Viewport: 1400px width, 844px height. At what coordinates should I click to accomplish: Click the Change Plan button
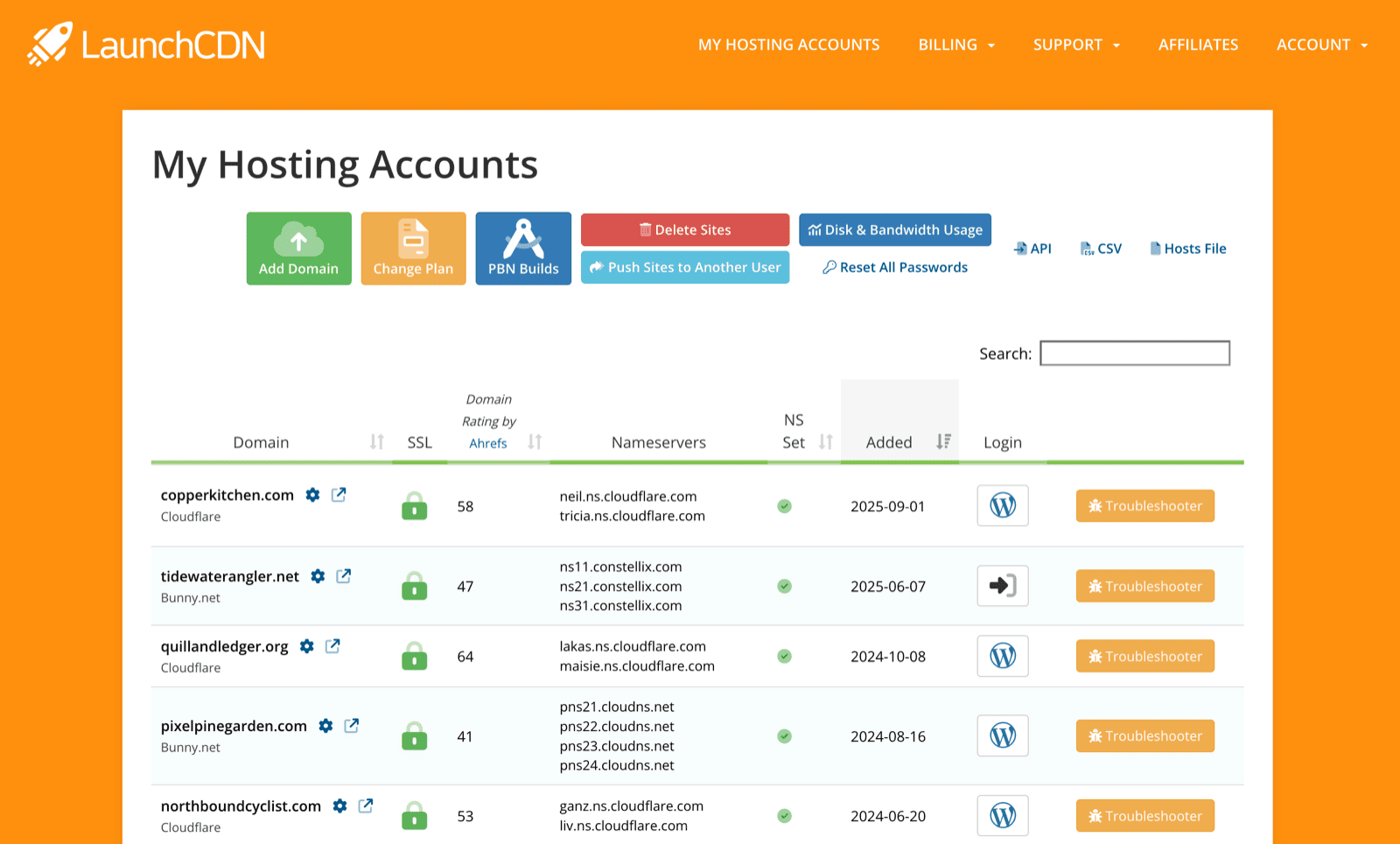[413, 249]
